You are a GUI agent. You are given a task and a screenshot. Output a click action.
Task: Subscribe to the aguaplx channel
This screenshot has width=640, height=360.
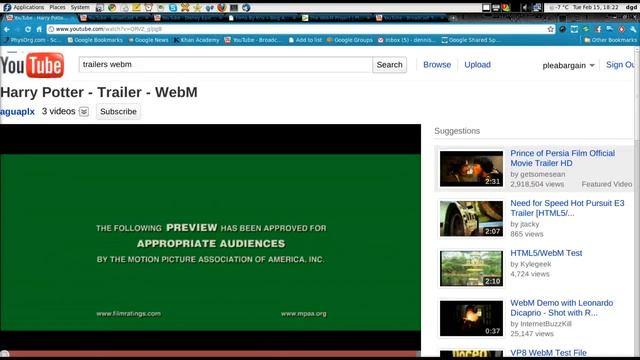tap(118, 111)
